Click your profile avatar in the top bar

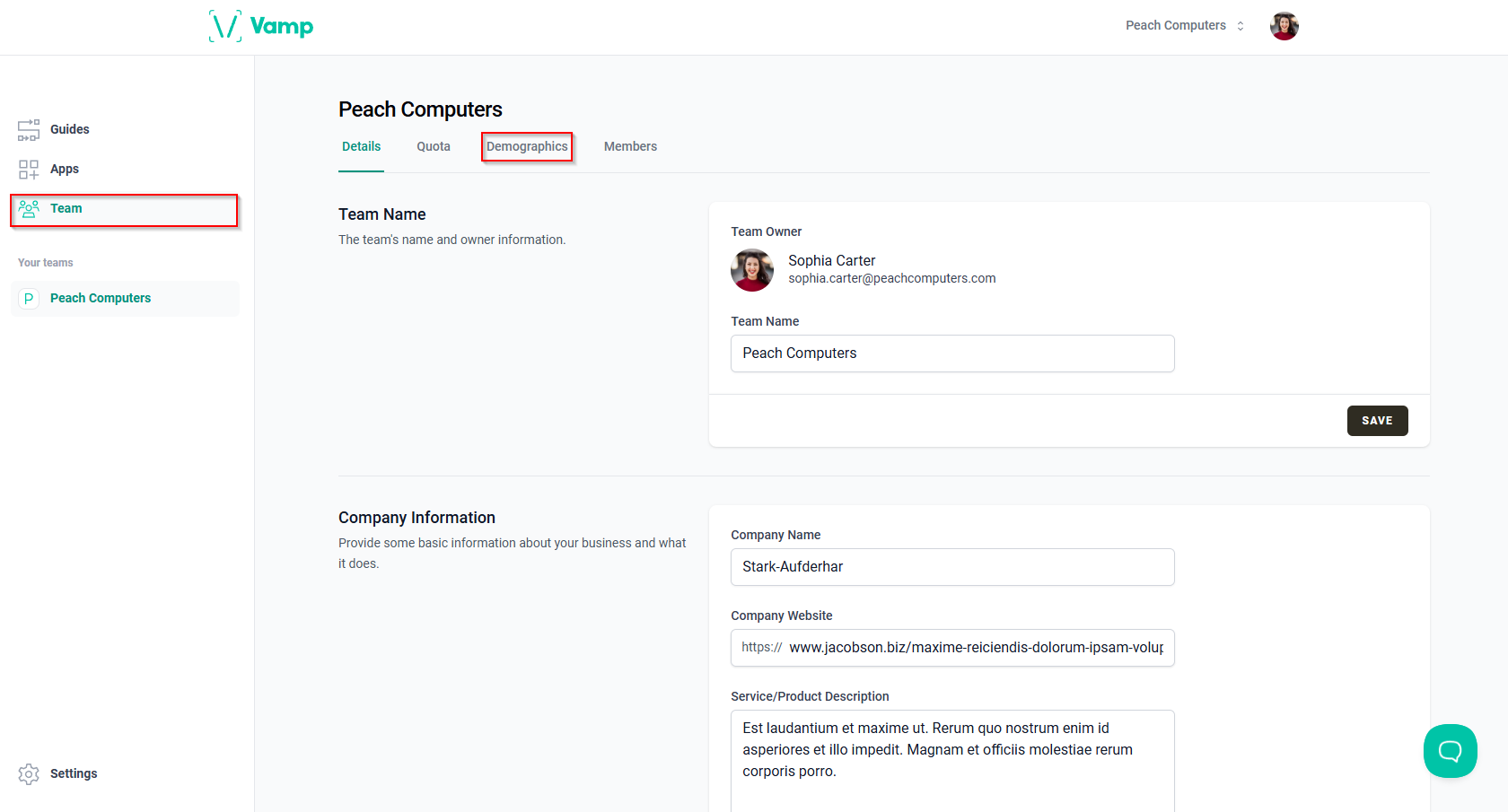point(1284,25)
